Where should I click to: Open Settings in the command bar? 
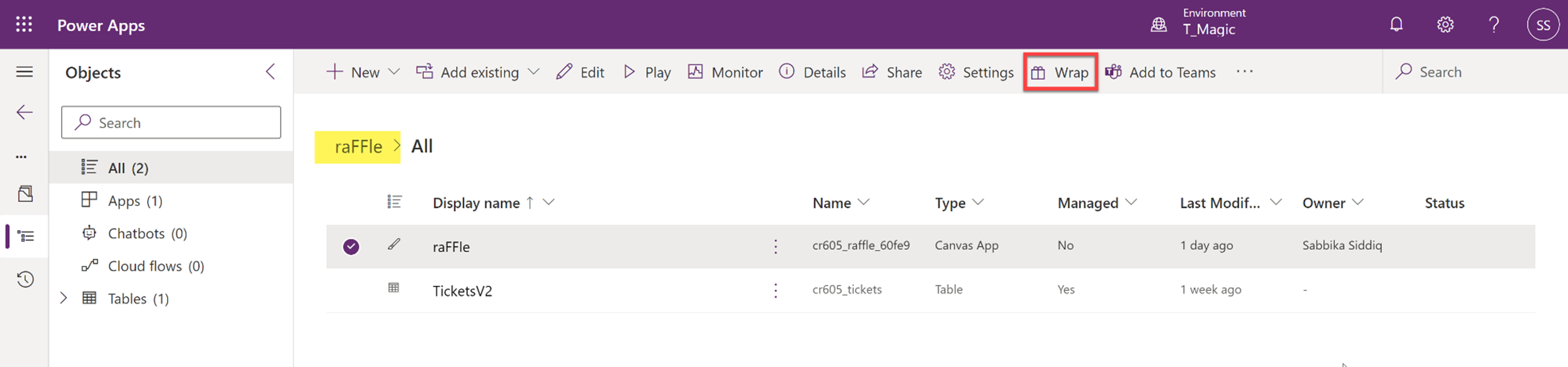click(x=976, y=72)
